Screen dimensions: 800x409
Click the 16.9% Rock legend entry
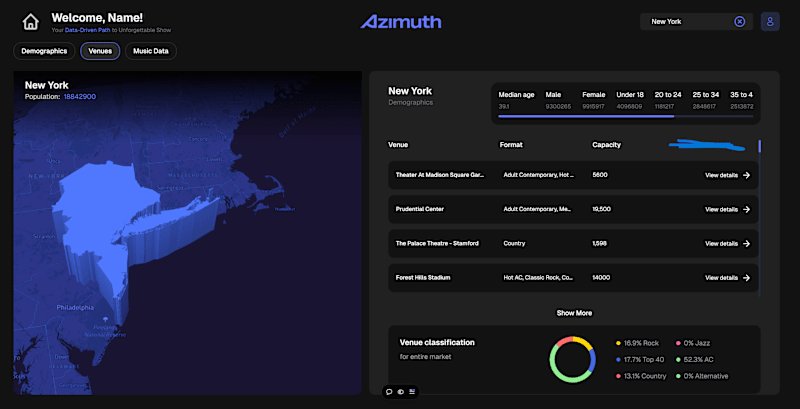click(638, 343)
